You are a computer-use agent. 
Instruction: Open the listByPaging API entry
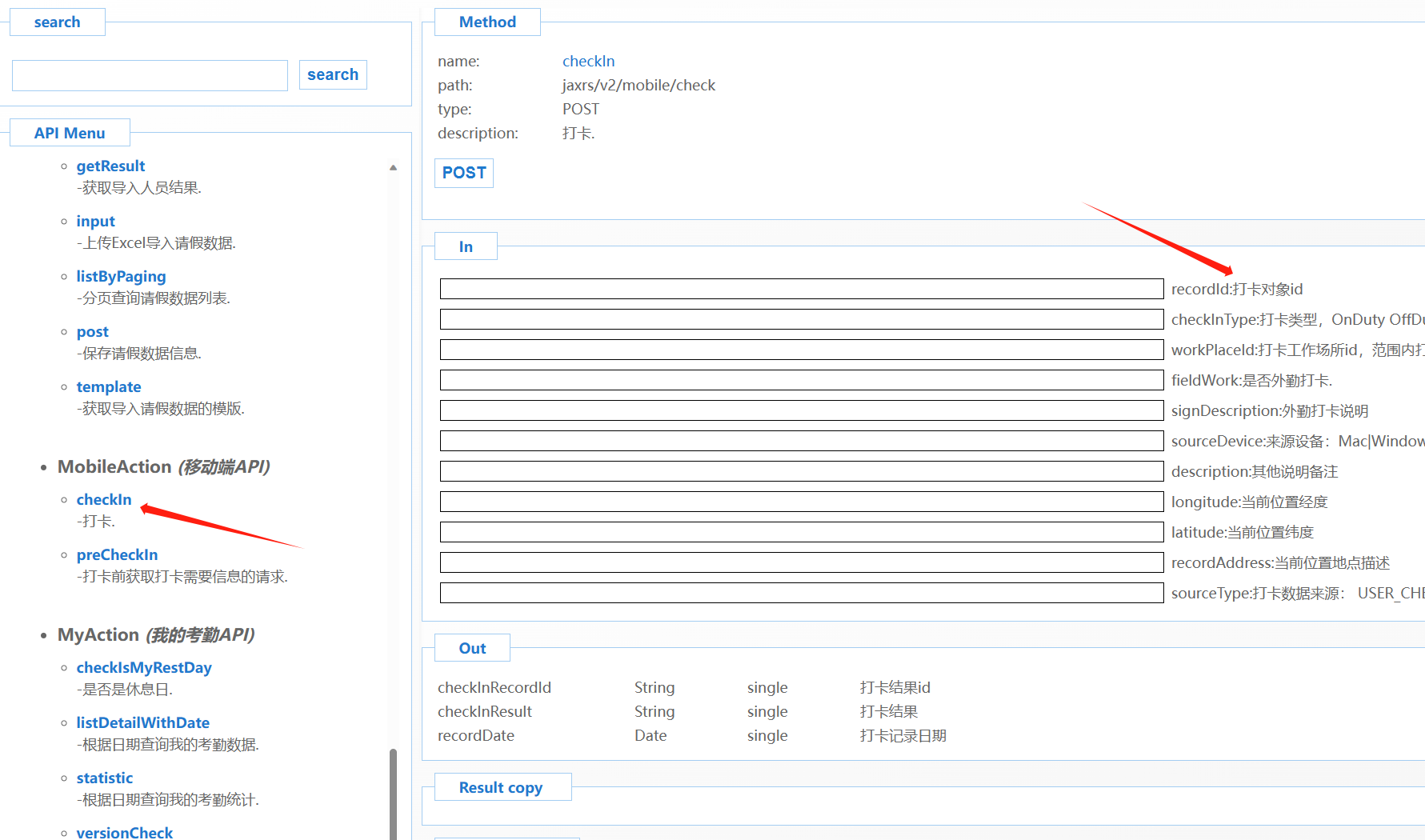[x=121, y=276]
